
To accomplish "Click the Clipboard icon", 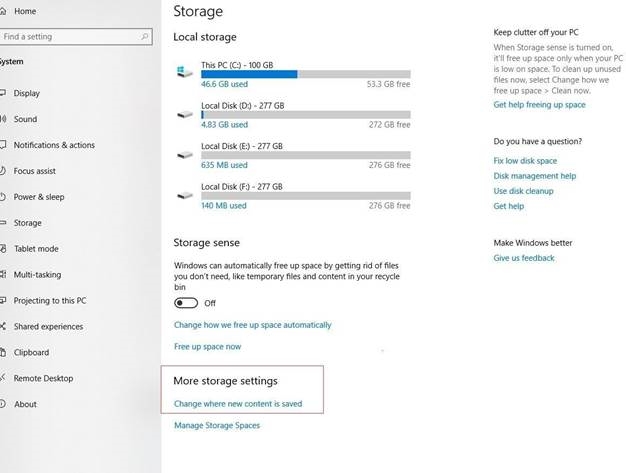I will coord(3,352).
